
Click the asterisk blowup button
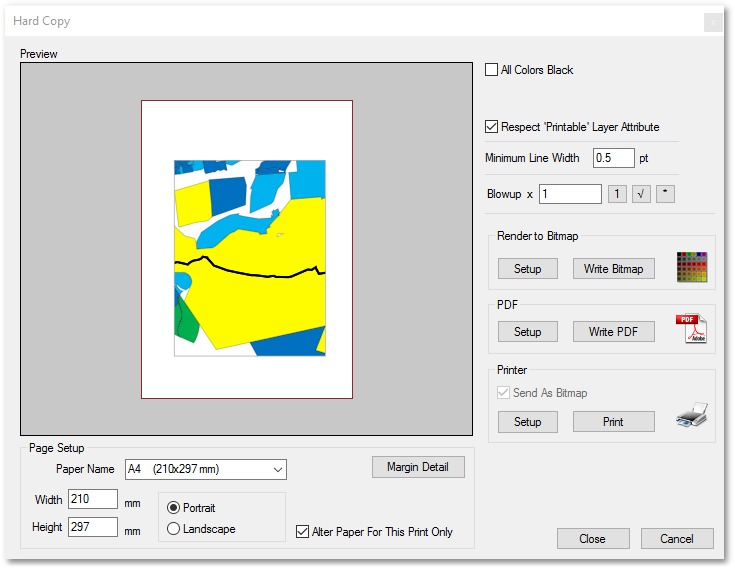pos(665,194)
